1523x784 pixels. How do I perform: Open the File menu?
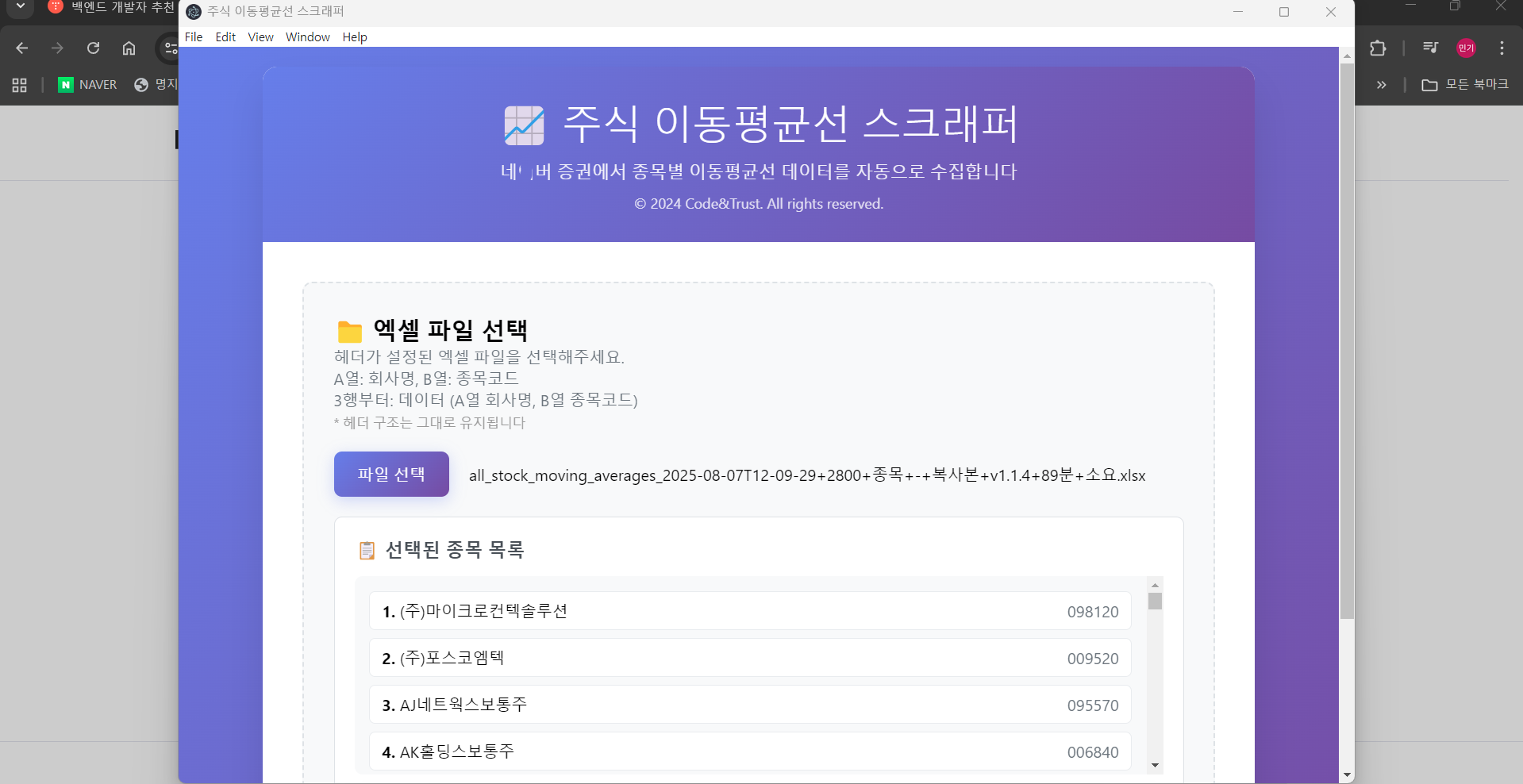(x=194, y=37)
